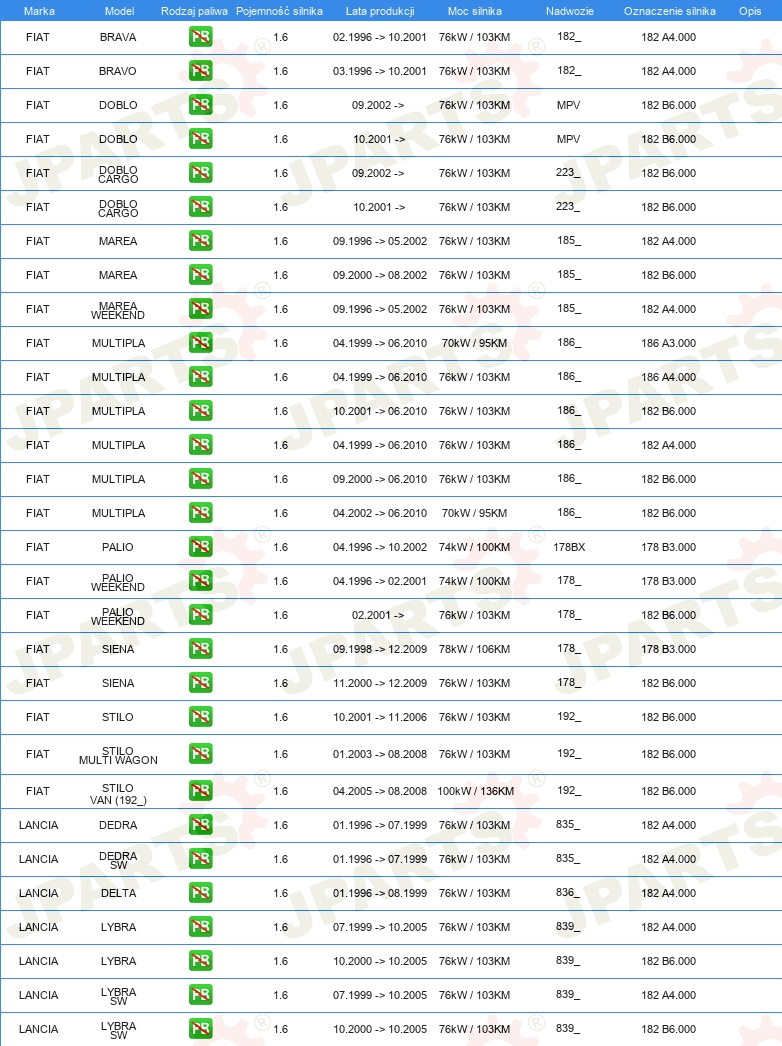Screen dimensions: 782x1046
Task: Select fuel icon in LANCIA DEDRA 835_ row
Action: click(x=200, y=825)
